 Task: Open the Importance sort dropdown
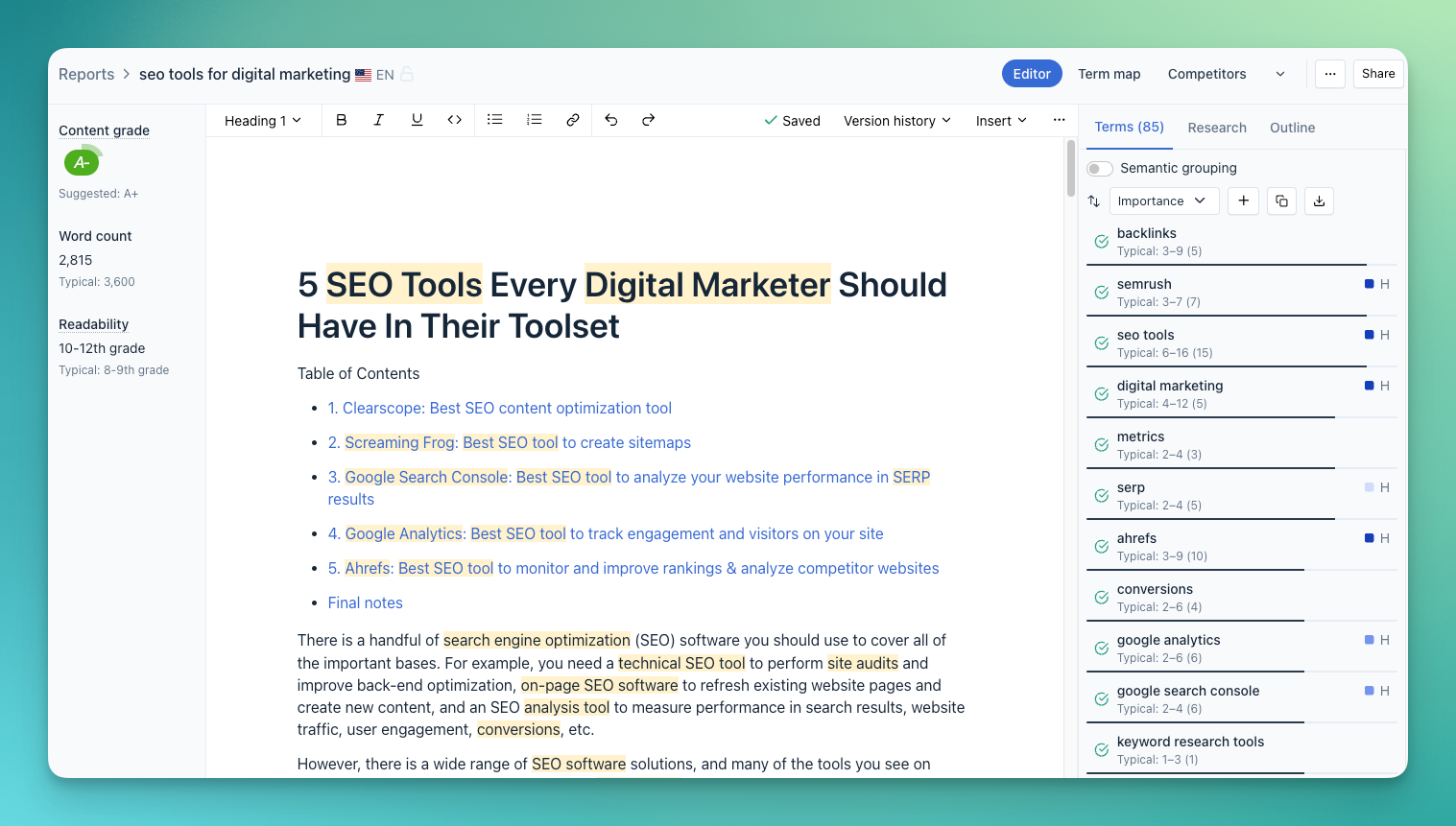[x=1164, y=201]
